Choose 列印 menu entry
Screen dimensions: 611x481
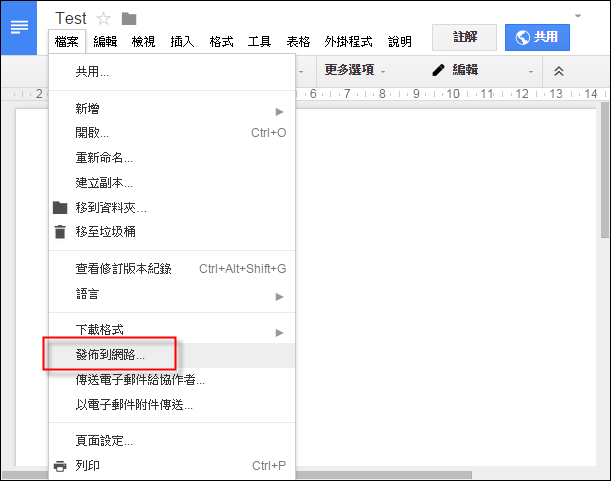(x=172, y=466)
